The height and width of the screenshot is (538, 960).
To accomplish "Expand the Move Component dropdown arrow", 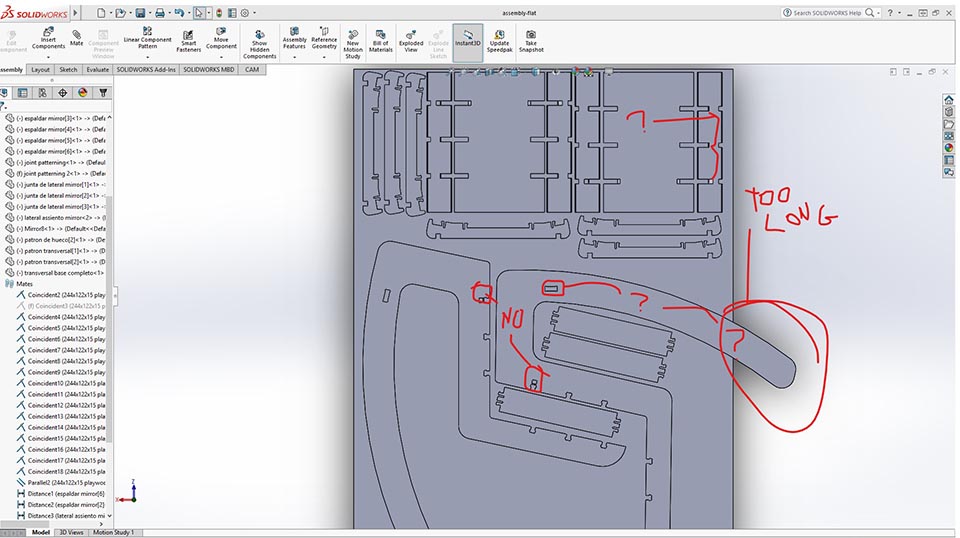I will pos(221,57).
